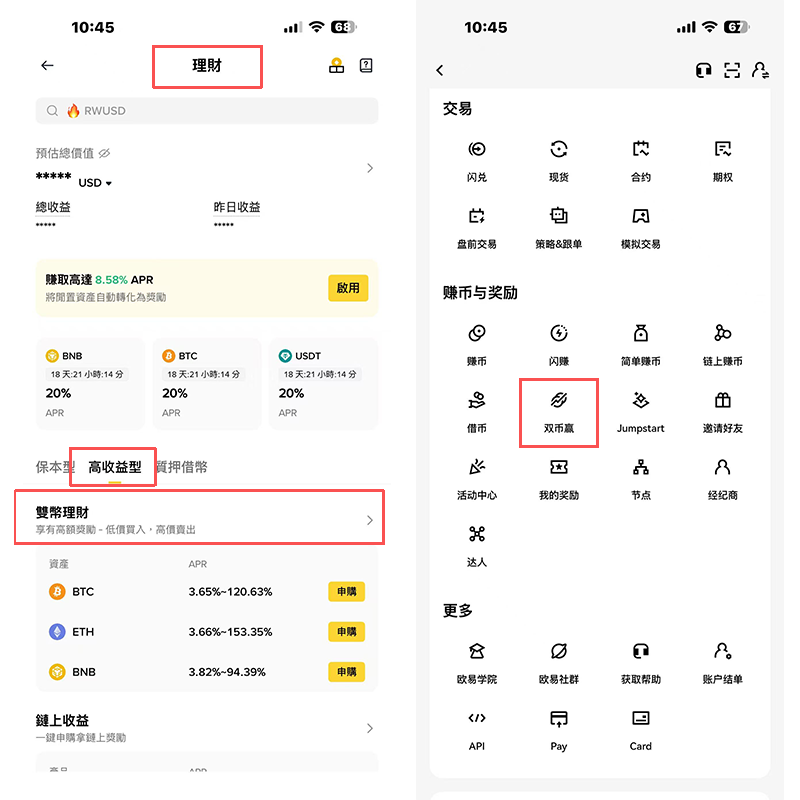This screenshot has width=800, height=800.
Task: Open the switch account profile icon
Action: [x=760, y=70]
